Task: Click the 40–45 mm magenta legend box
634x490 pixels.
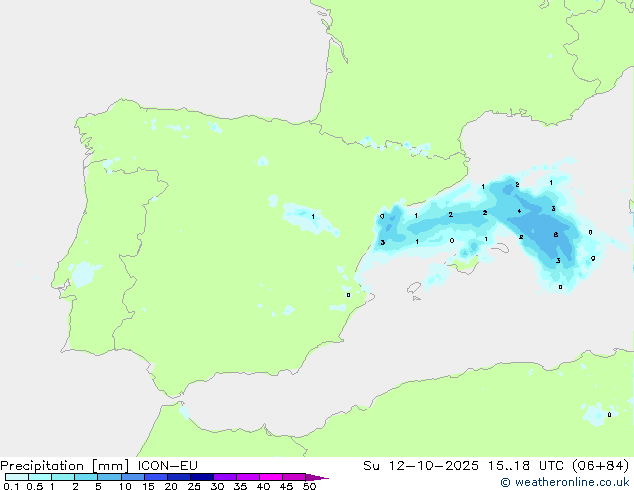Action: point(271,477)
